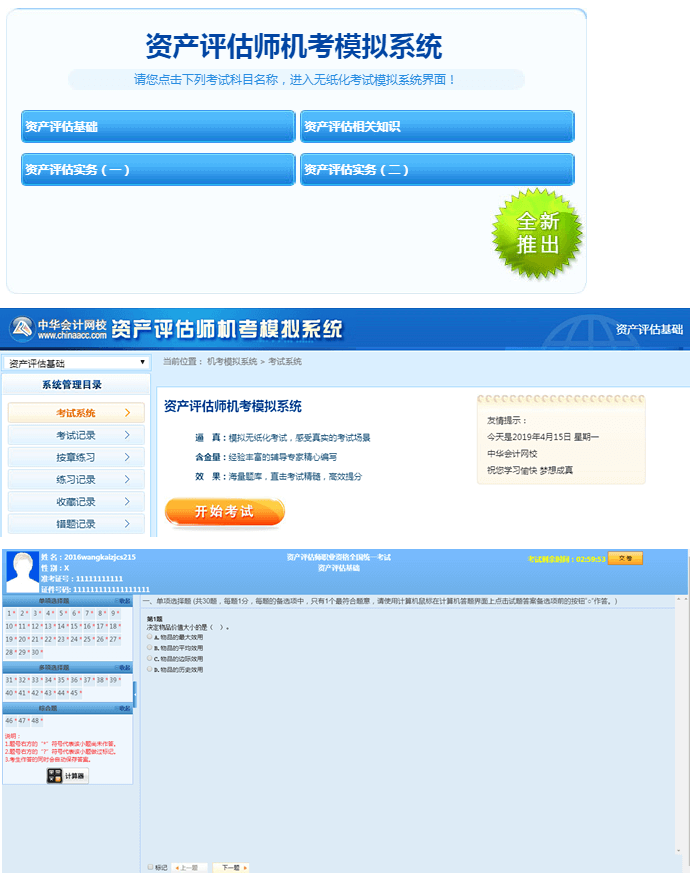Open the 资产评估基础 subject button

click(158, 127)
